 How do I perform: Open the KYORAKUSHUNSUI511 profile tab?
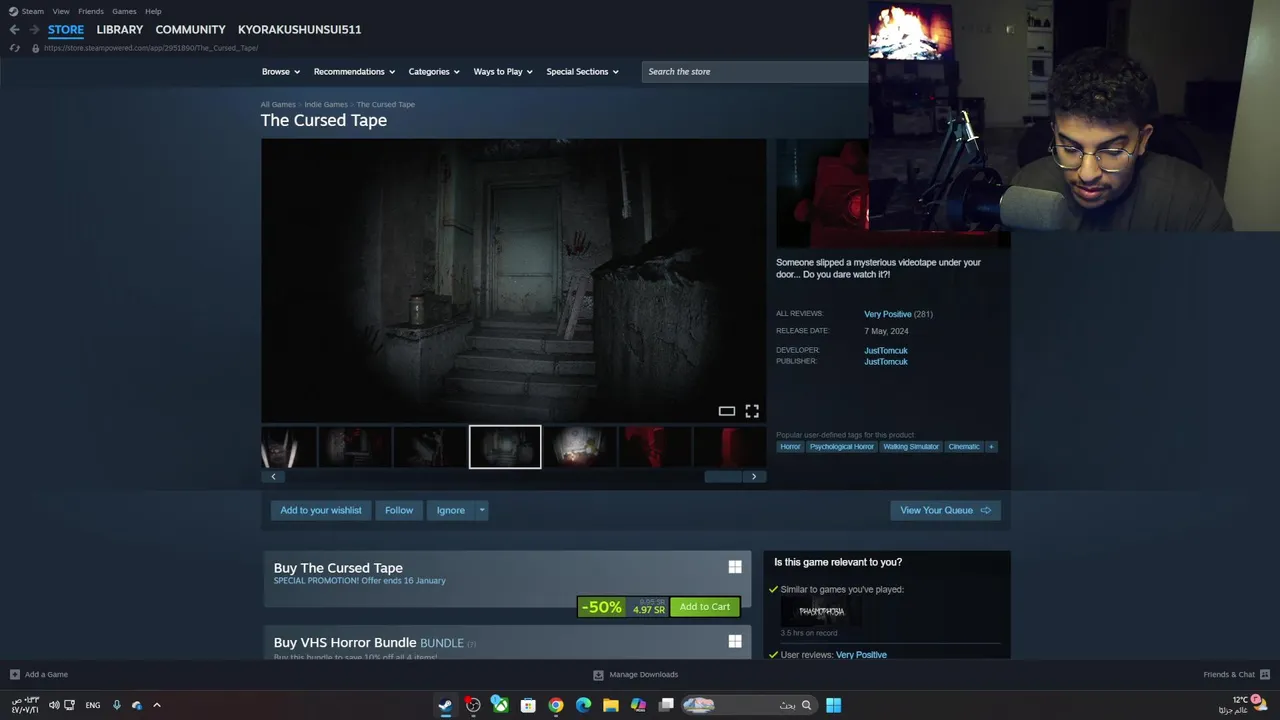coord(300,30)
